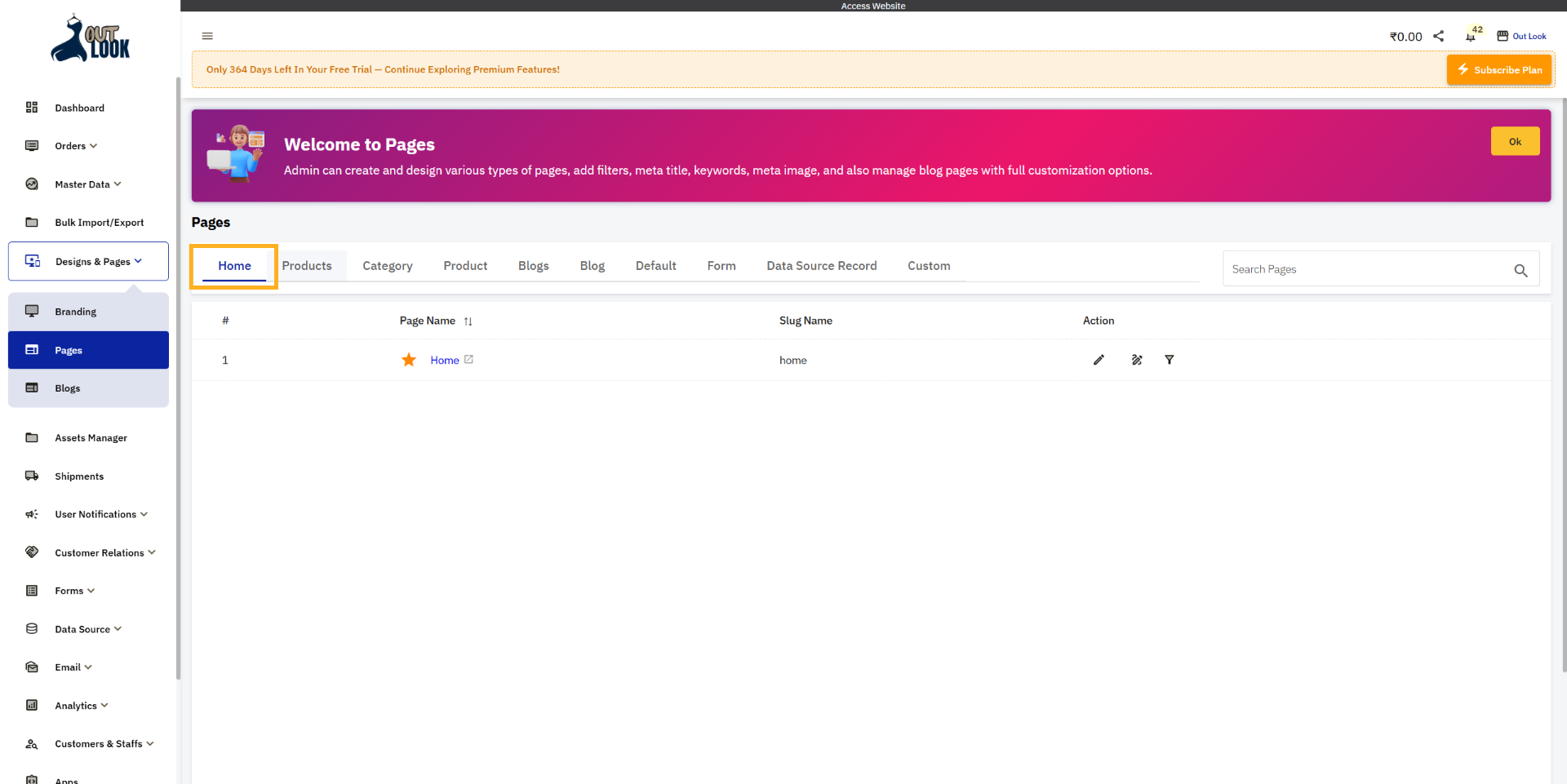Open filters for Home with the funnel icon

[1170, 360]
